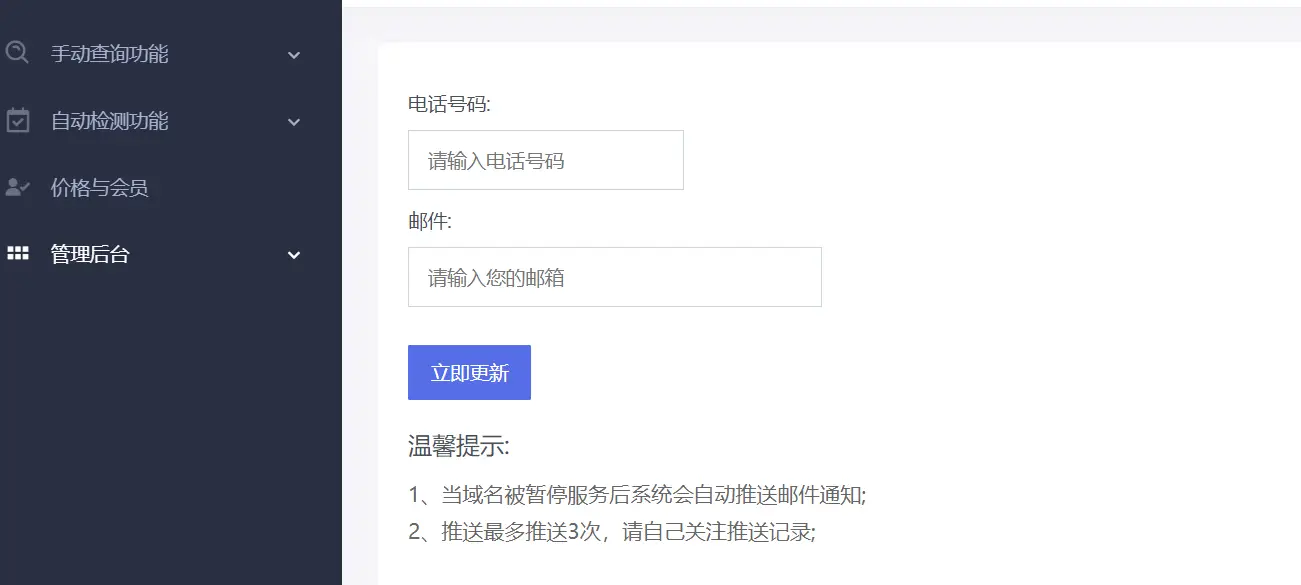The image size is (1301, 585).
Task: Click the grid icon beside 管理后台
Action: click(16, 254)
